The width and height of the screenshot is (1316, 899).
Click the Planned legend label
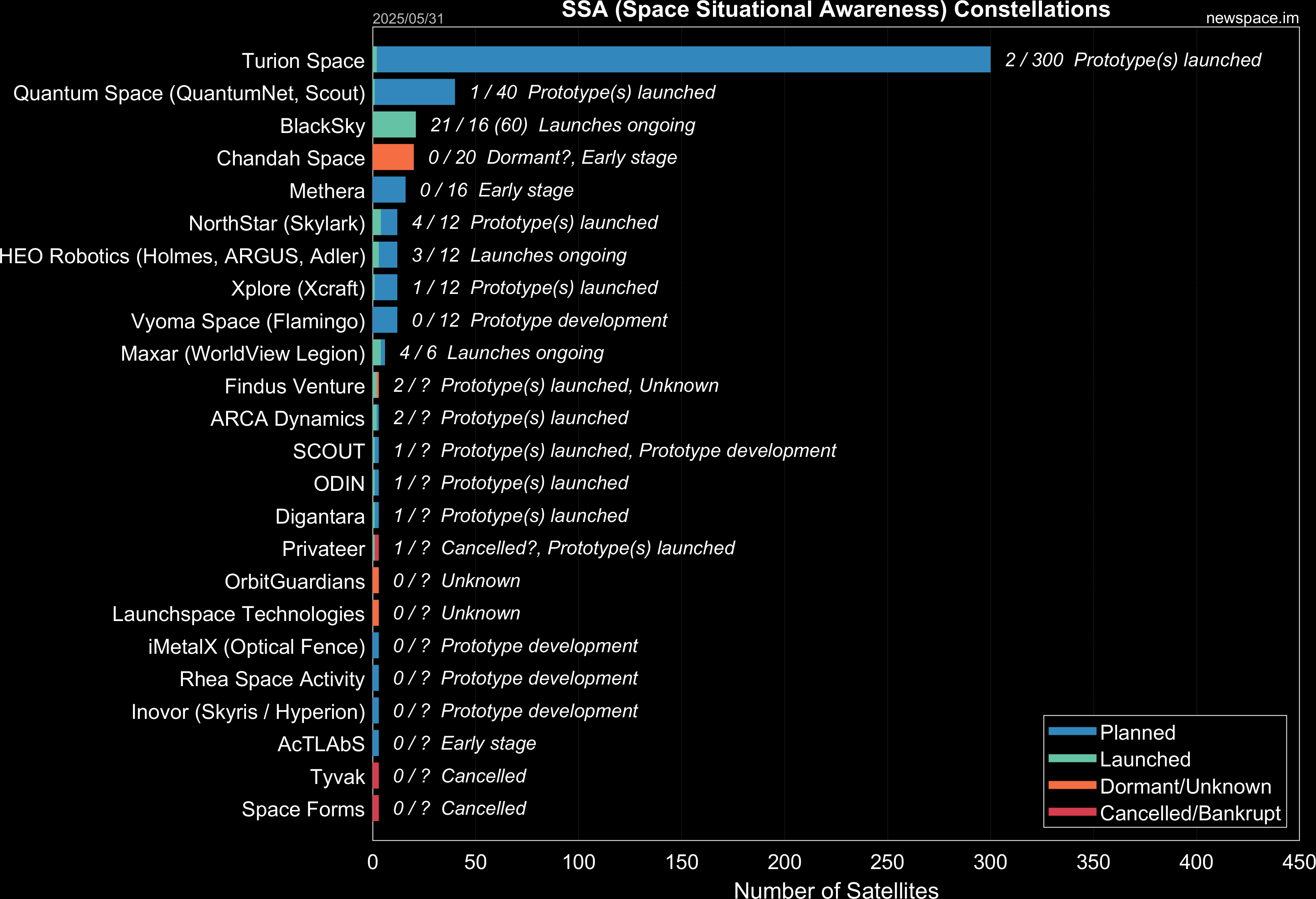tap(1137, 732)
